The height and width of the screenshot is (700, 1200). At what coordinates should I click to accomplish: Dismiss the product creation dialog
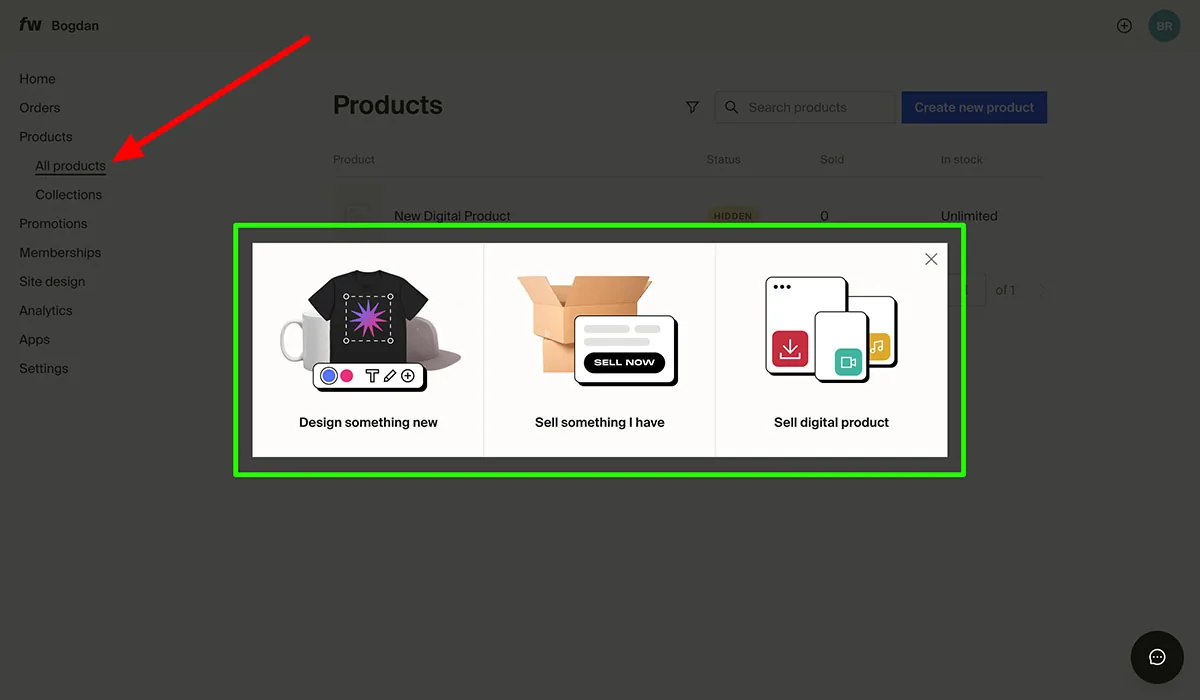[931, 258]
